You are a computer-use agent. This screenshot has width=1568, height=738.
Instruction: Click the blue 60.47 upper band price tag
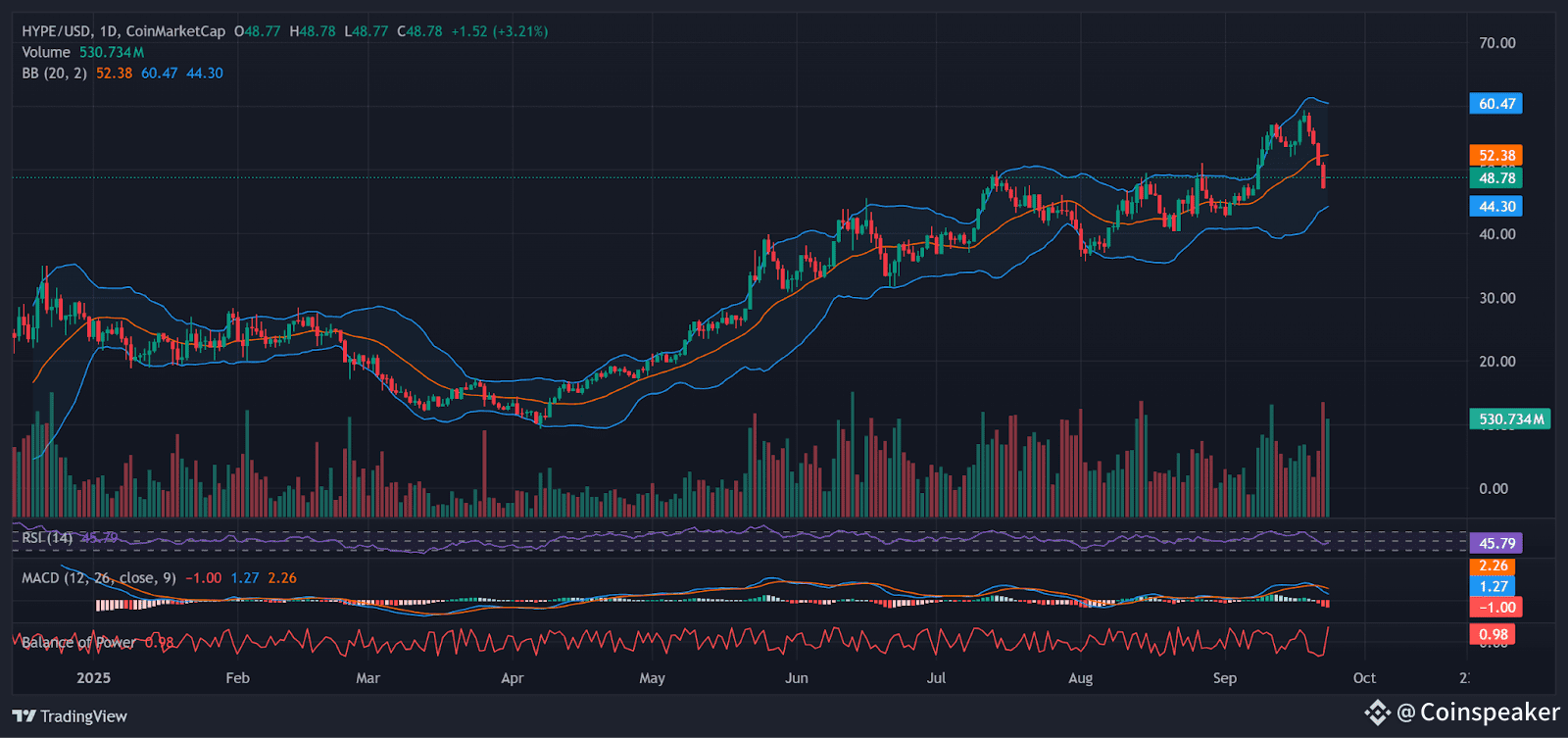(x=1496, y=104)
